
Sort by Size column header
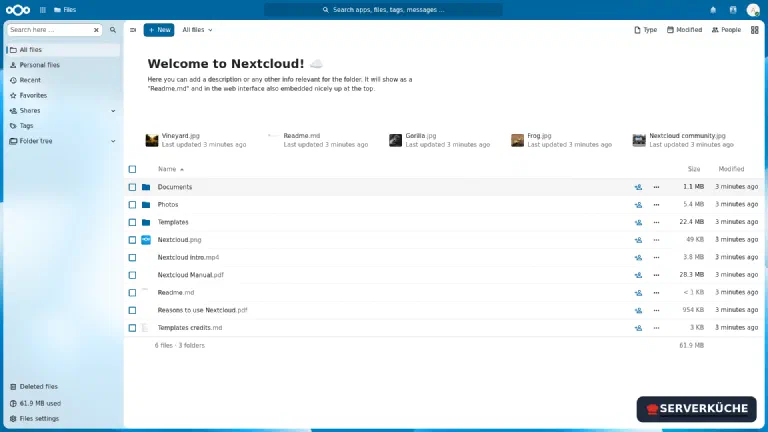coord(694,169)
